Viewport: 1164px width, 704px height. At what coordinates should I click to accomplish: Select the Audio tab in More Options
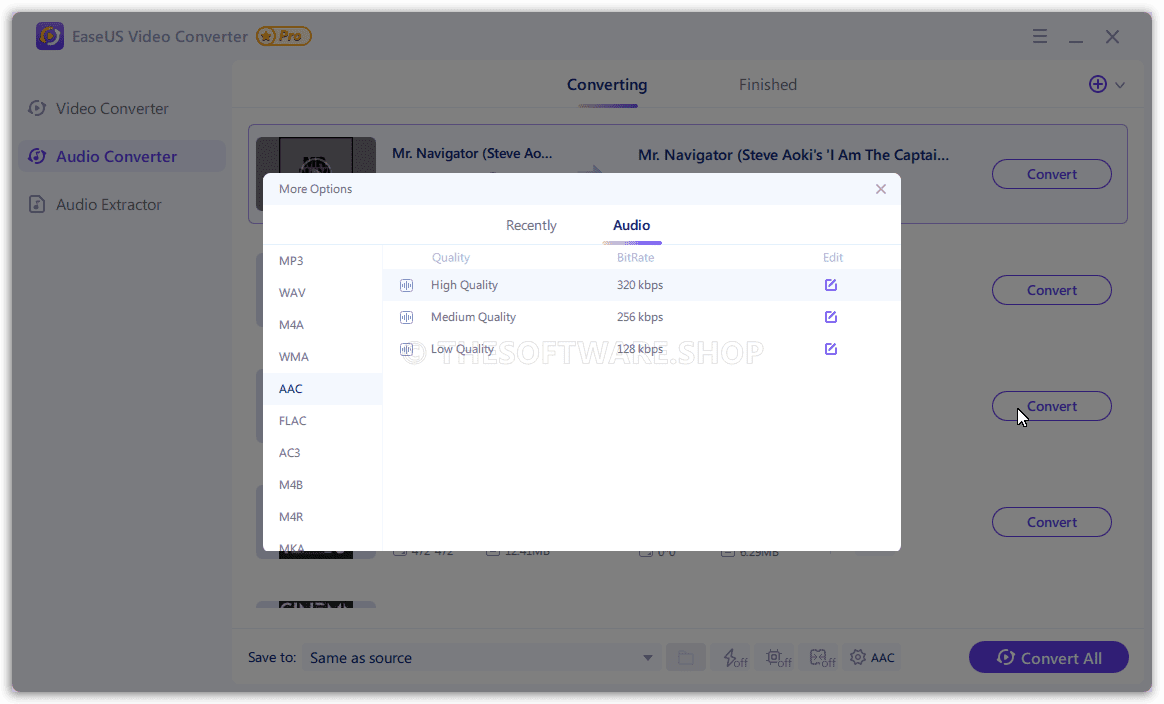click(632, 225)
